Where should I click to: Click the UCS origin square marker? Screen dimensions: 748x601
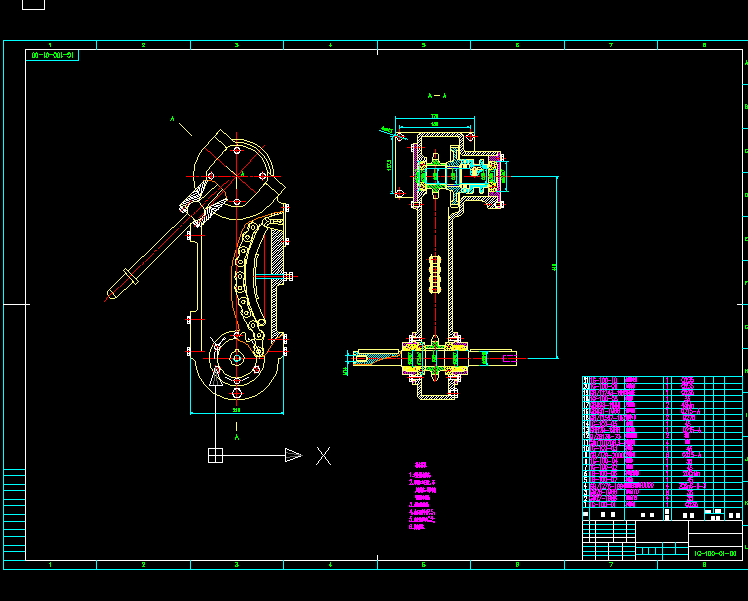click(x=216, y=456)
